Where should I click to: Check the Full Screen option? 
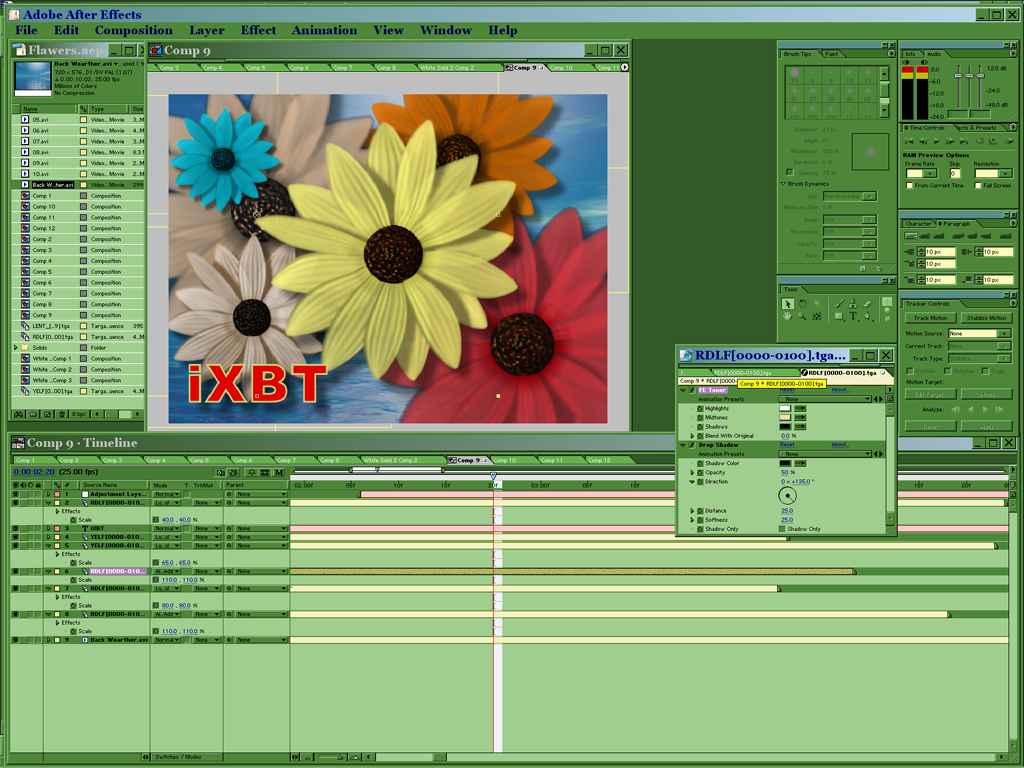tap(978, 185)
